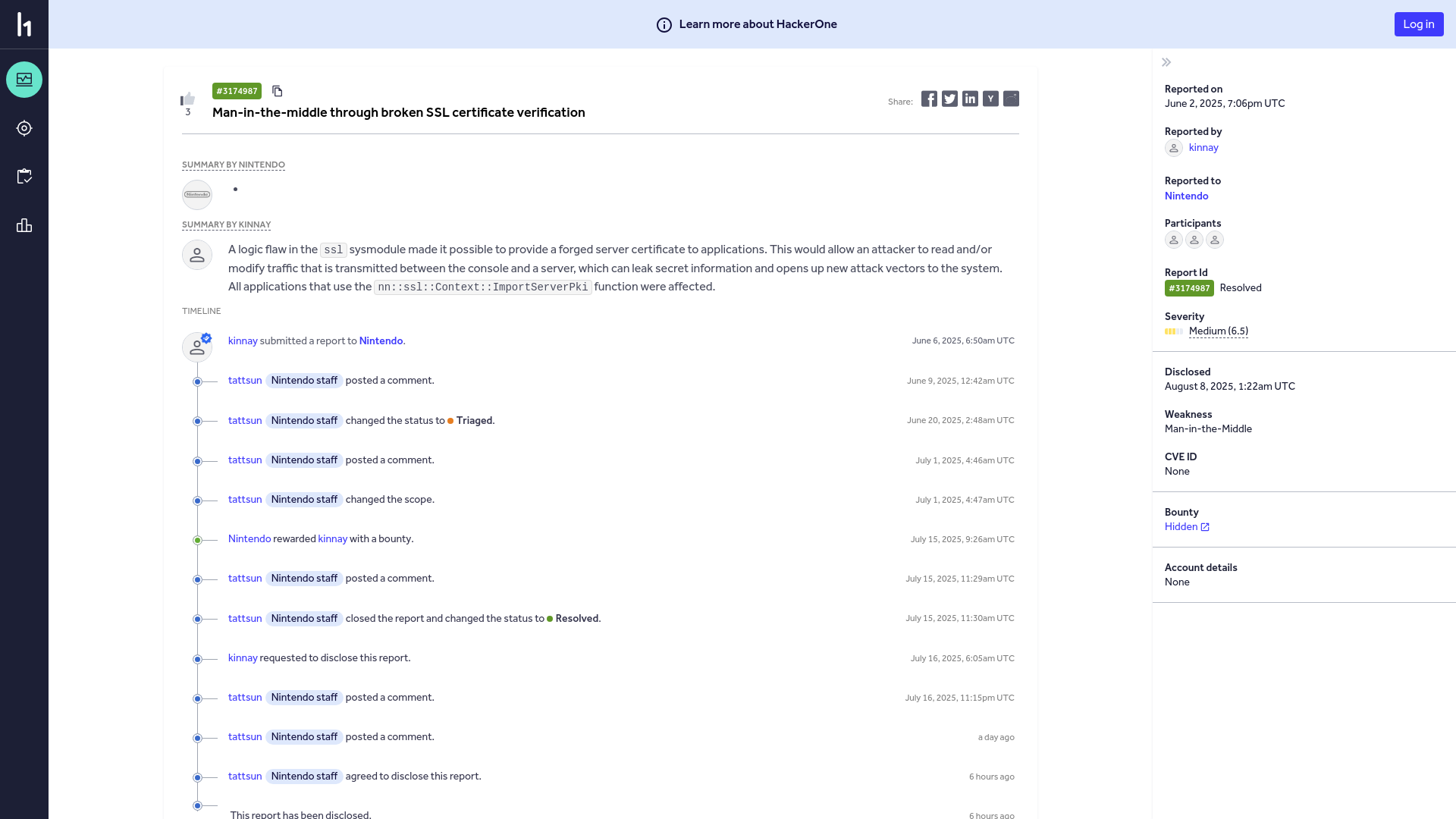Click green timeline marker for bounty reward
Viewport: 1456px width, 819px height.
pyautogui.click(x=197, y=541)
